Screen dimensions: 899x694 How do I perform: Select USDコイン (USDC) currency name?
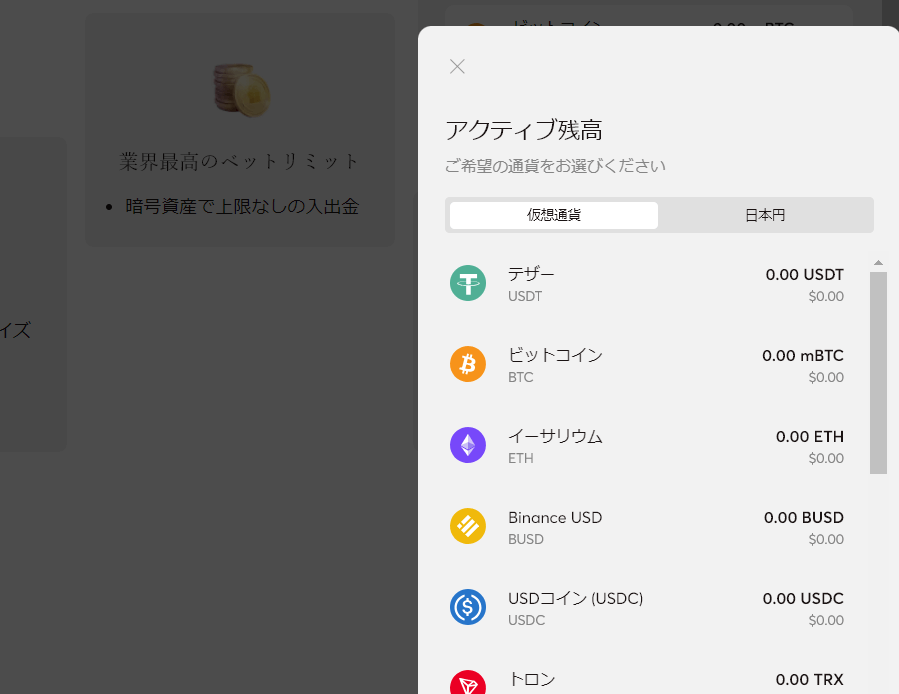click(x=576, y=598)
